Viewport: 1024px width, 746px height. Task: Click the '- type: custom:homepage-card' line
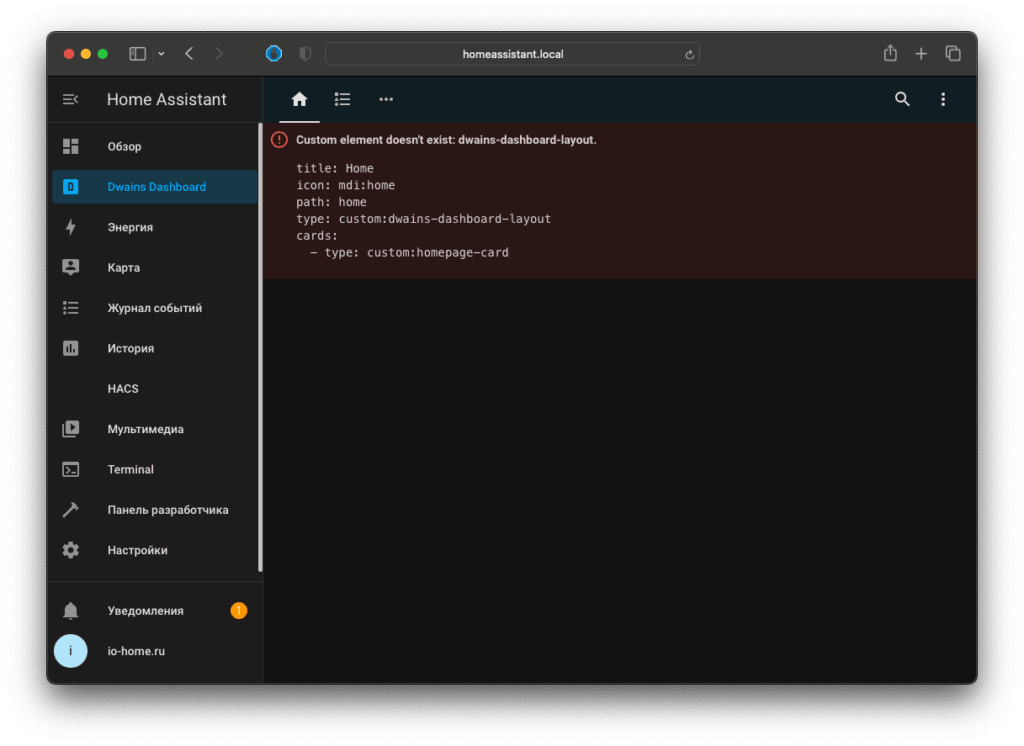409,253
